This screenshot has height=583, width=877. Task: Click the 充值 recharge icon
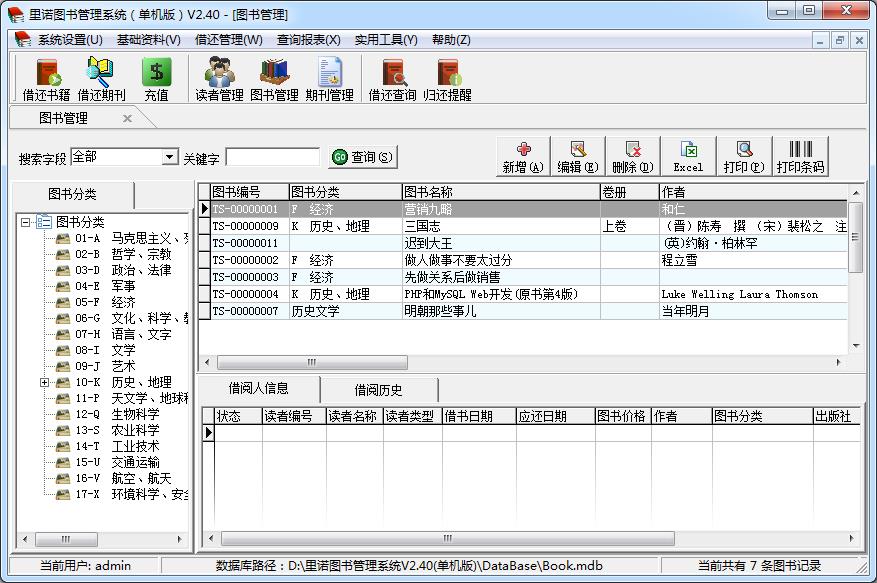tap(156, 79)
